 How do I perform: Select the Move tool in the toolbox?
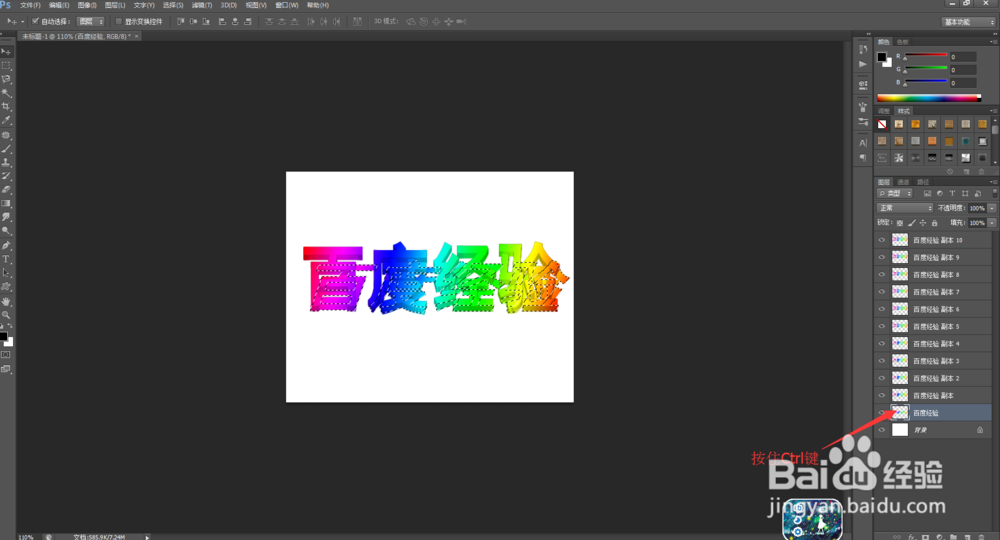(6, 52)
